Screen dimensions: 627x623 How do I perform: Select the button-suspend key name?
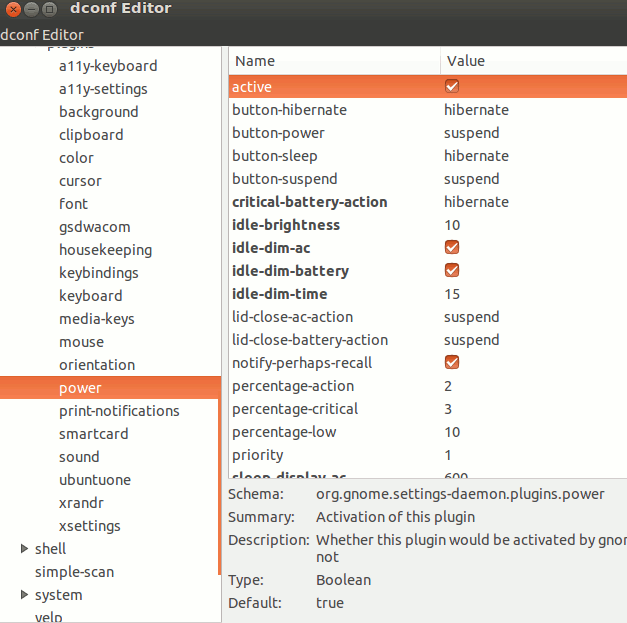(x=285, y=179)
